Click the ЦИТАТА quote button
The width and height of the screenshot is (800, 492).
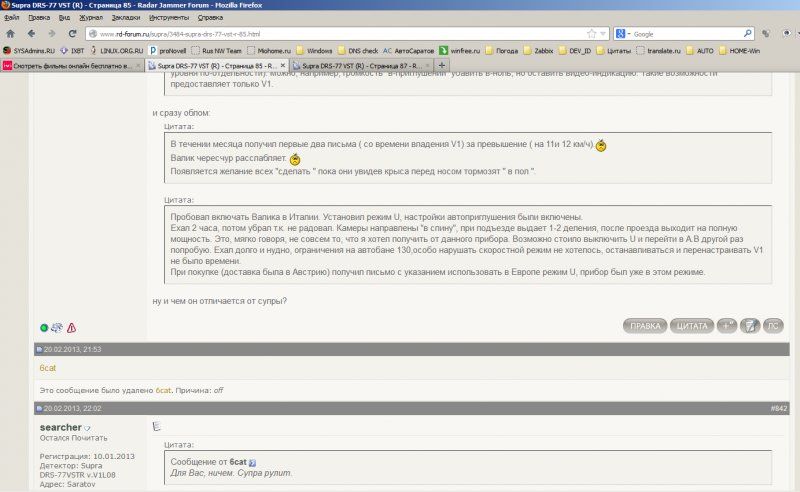point(692,326)
